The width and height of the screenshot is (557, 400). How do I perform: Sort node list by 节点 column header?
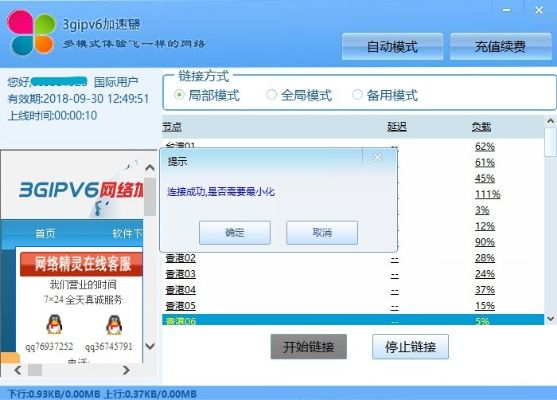click(x=172, y=127)
